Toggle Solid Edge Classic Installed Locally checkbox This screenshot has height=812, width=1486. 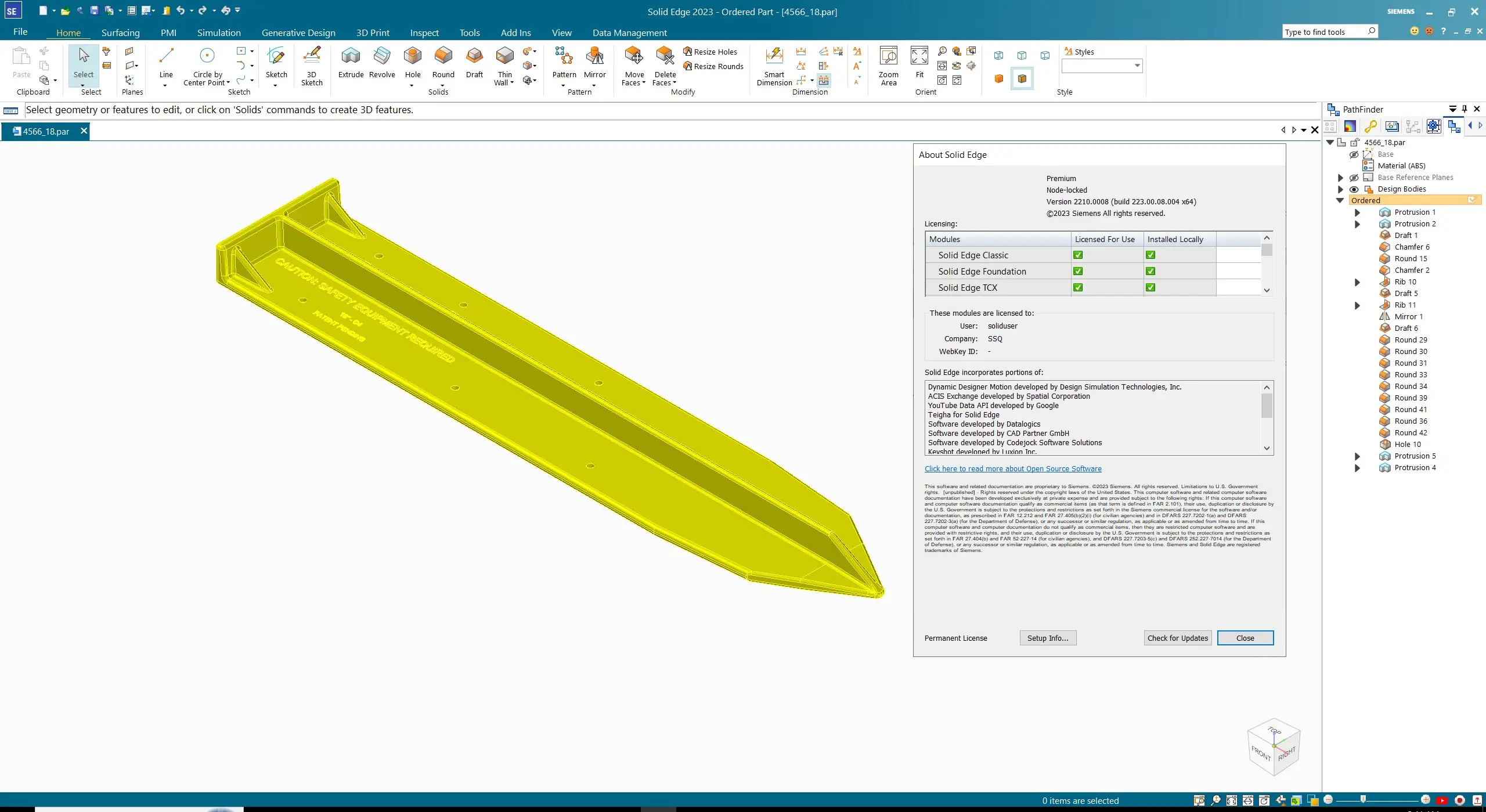tap(1150, 255)
